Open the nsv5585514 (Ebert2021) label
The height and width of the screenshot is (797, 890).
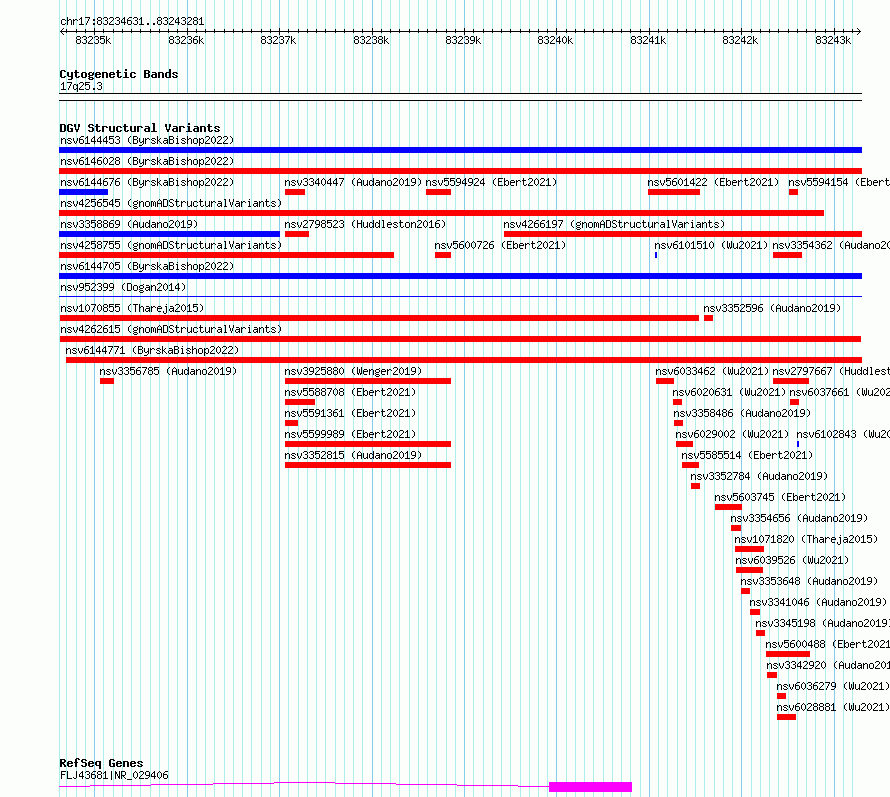coord(747,455)
